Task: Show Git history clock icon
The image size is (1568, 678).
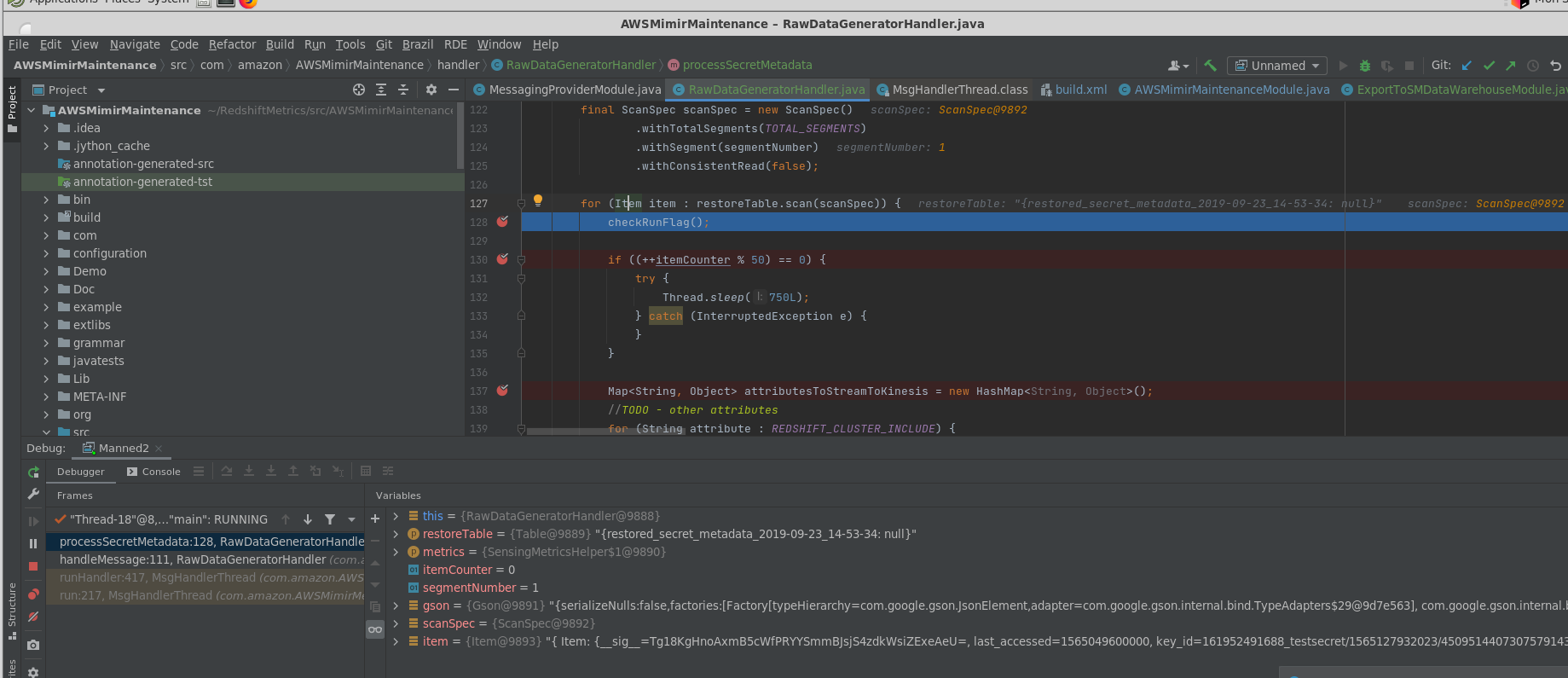Action: (x=1533, y=66)
